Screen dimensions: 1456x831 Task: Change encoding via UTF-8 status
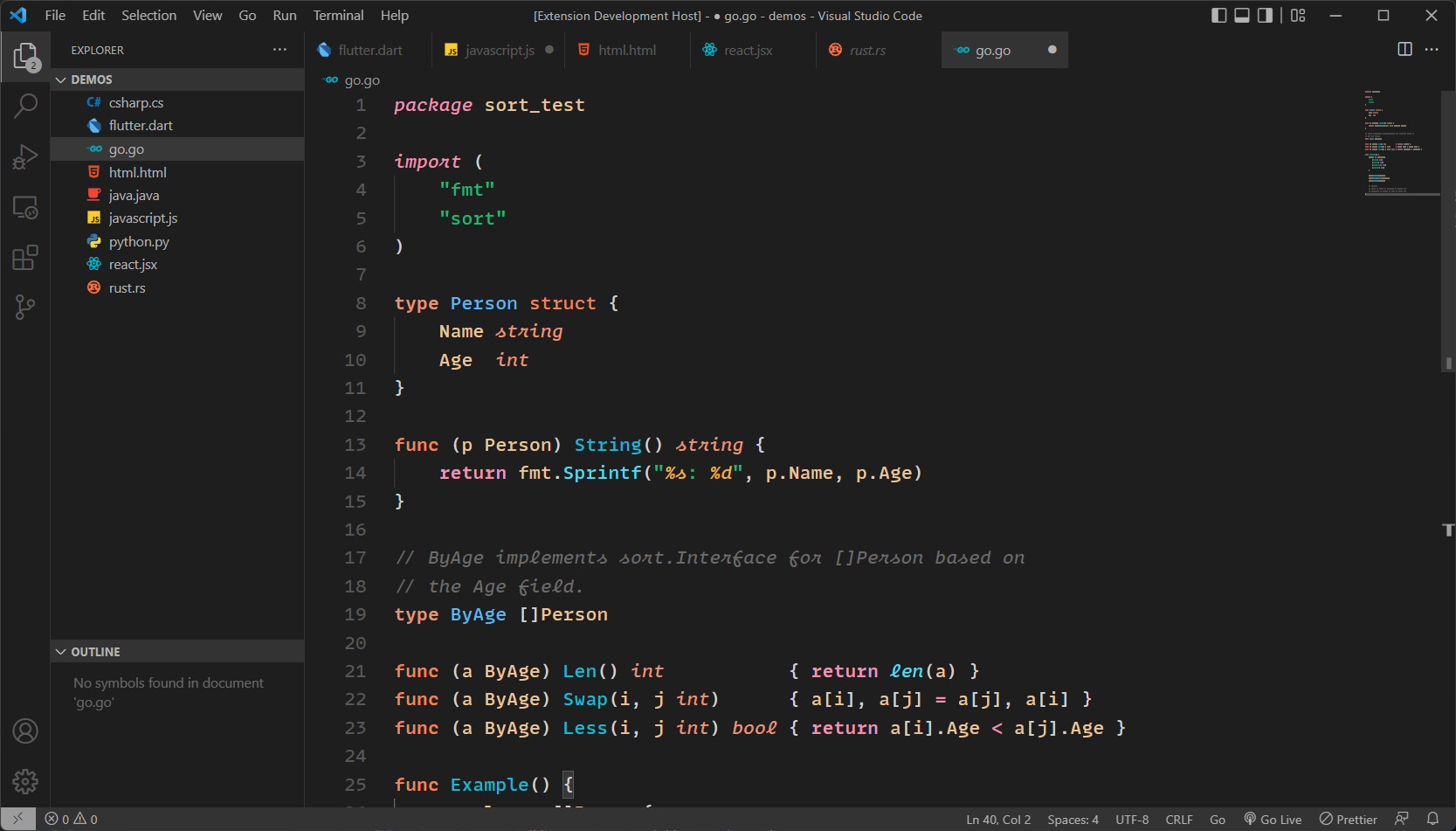tap(1132, 820)
